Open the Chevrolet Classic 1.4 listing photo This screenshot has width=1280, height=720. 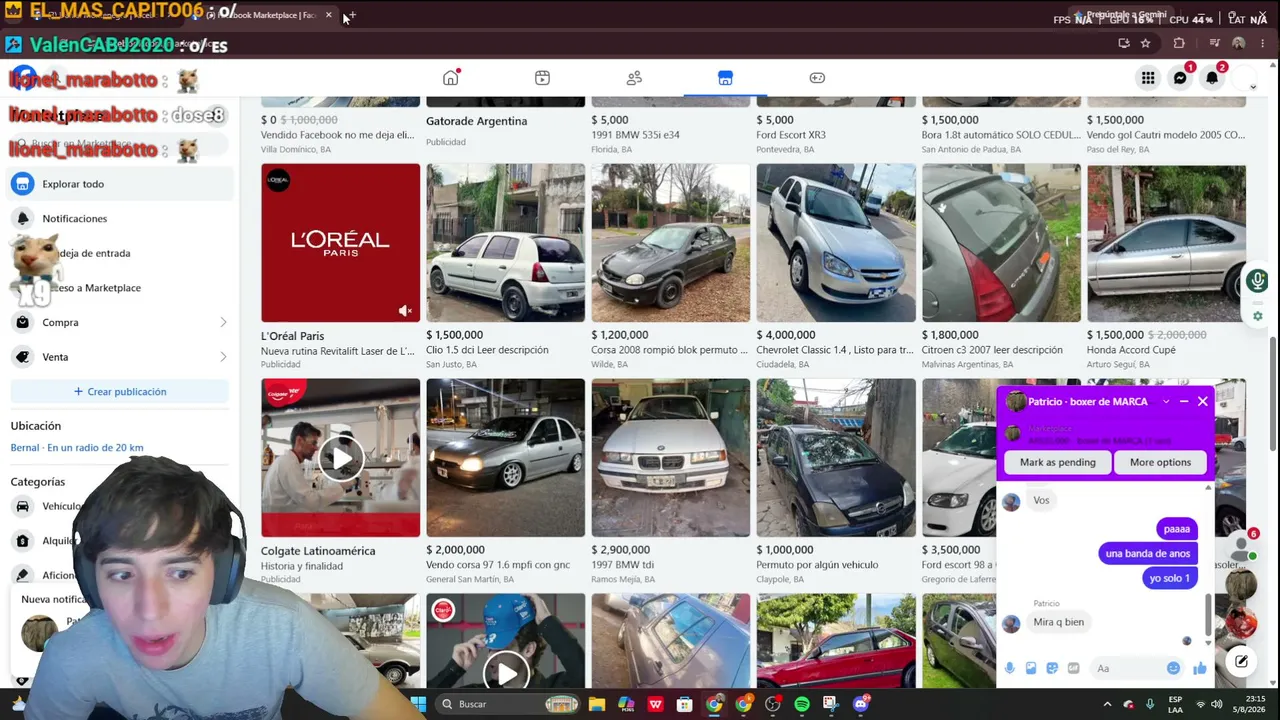pos(836,243)
